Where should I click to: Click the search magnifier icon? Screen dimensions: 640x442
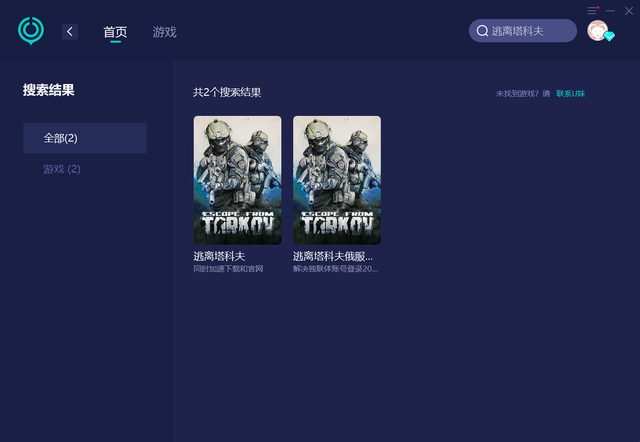[482, 31]
